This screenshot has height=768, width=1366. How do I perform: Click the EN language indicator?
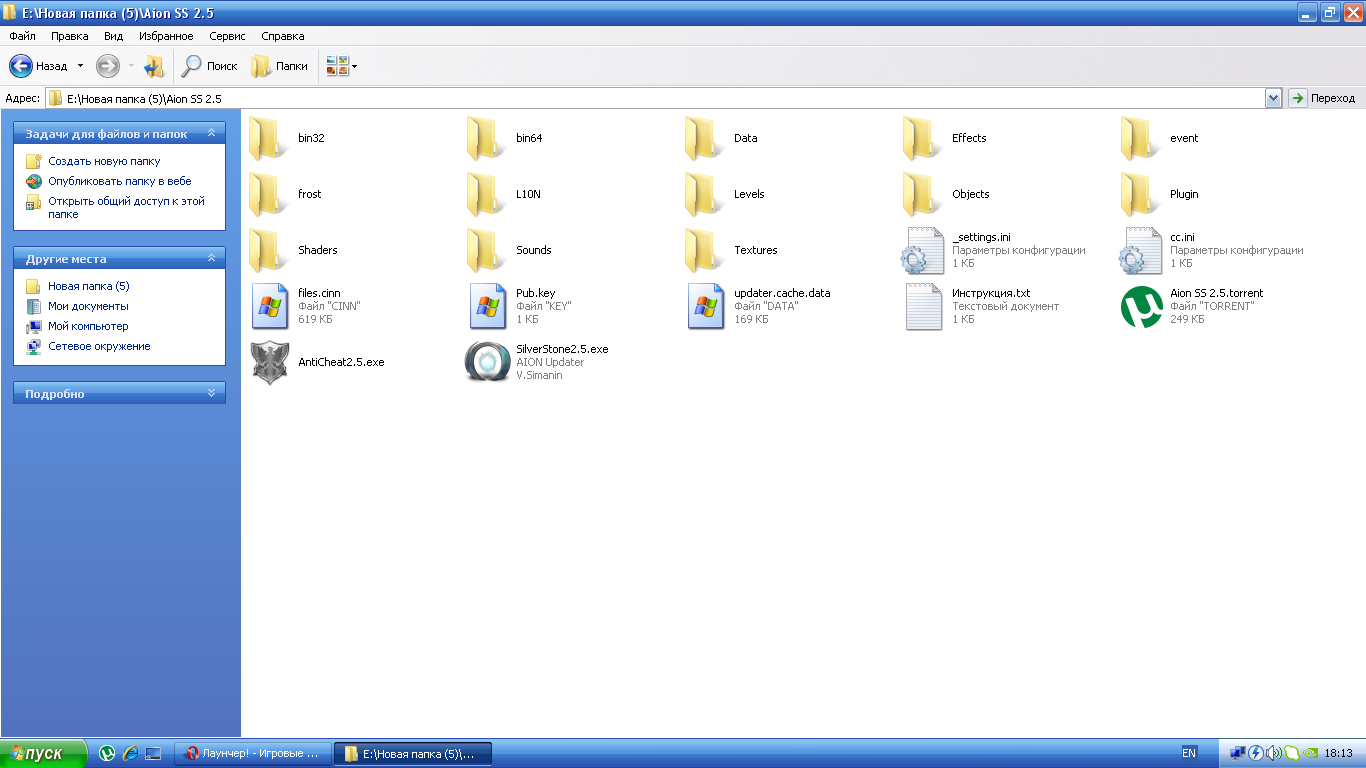[x=1189, y=753]
